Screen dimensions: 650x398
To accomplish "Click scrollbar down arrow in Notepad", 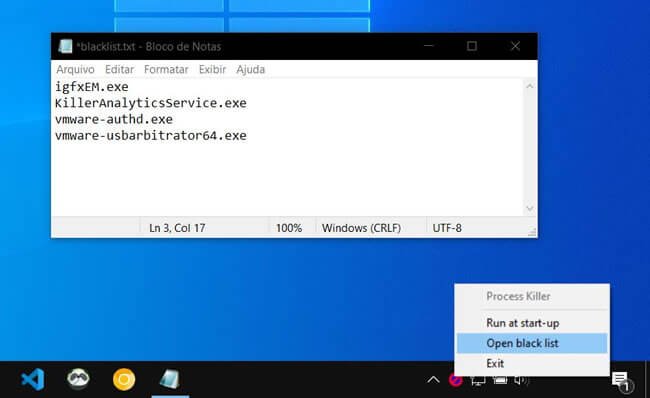I will (530, 209).
